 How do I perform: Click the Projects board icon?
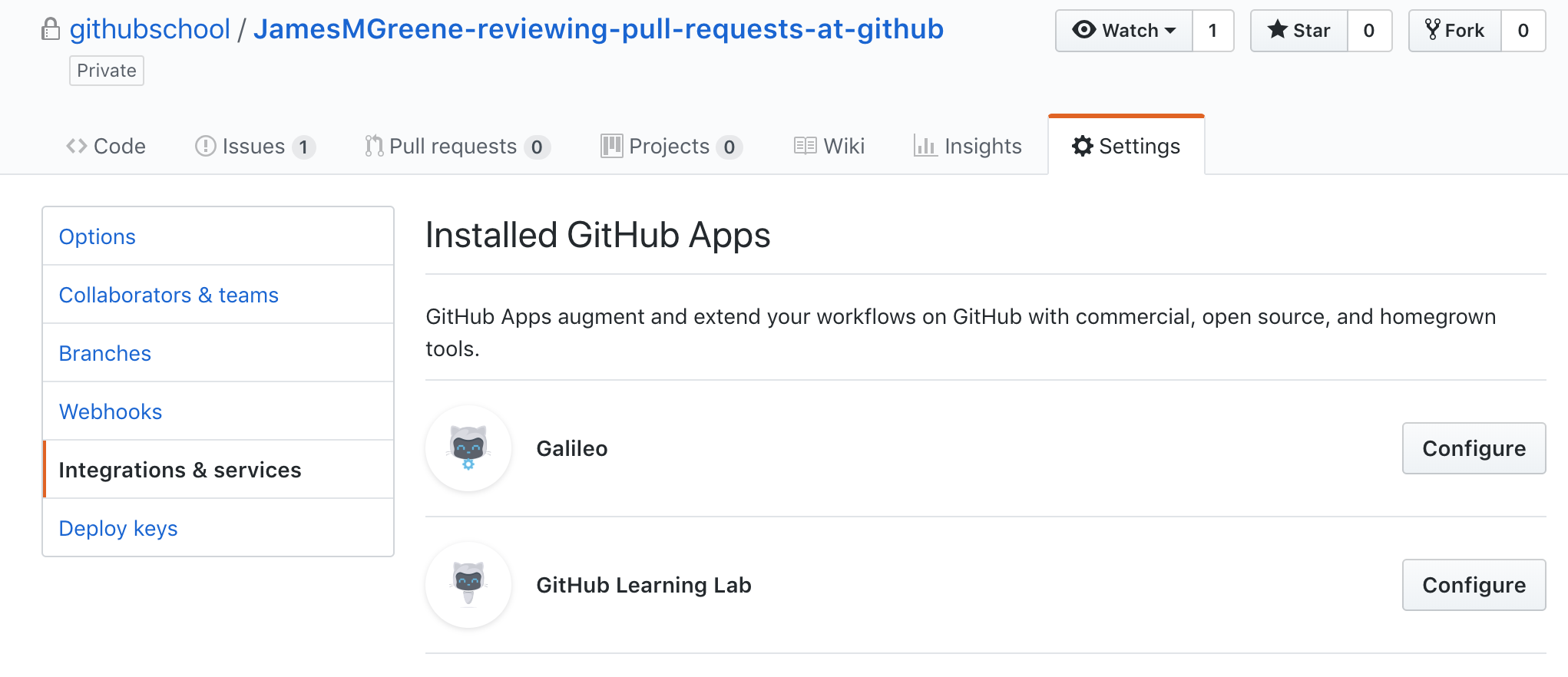point(611,146)
